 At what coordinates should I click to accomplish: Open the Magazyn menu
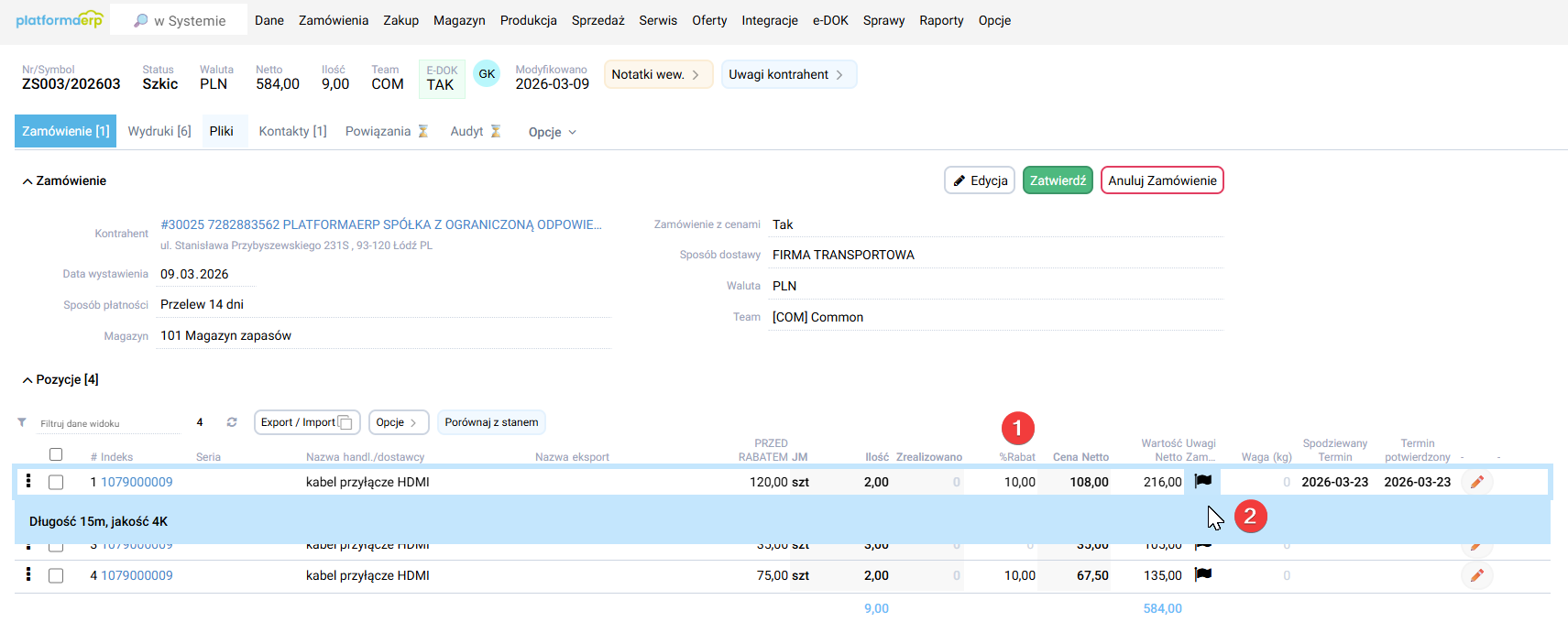[459, 20]
